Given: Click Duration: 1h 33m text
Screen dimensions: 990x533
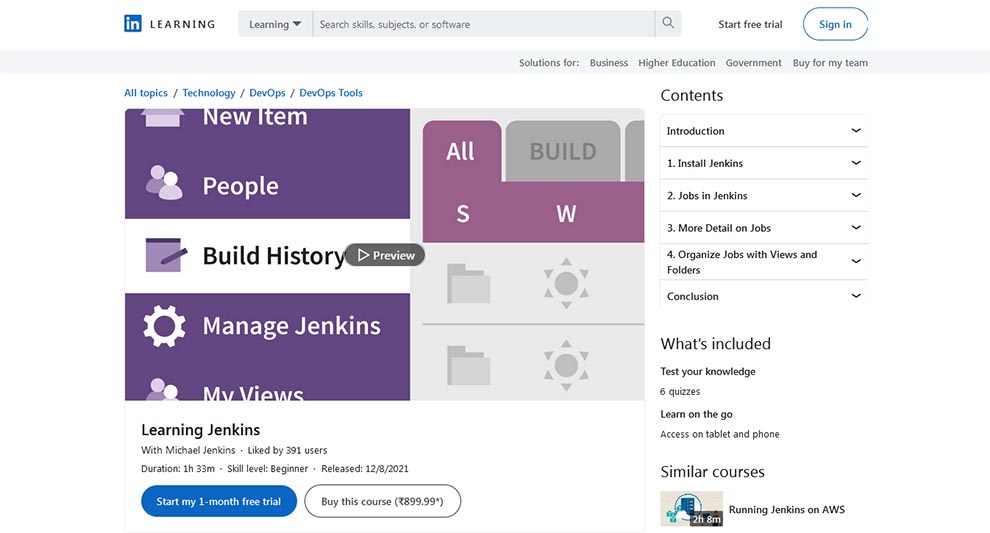Looking at the screenshot, I should (178, 469).
